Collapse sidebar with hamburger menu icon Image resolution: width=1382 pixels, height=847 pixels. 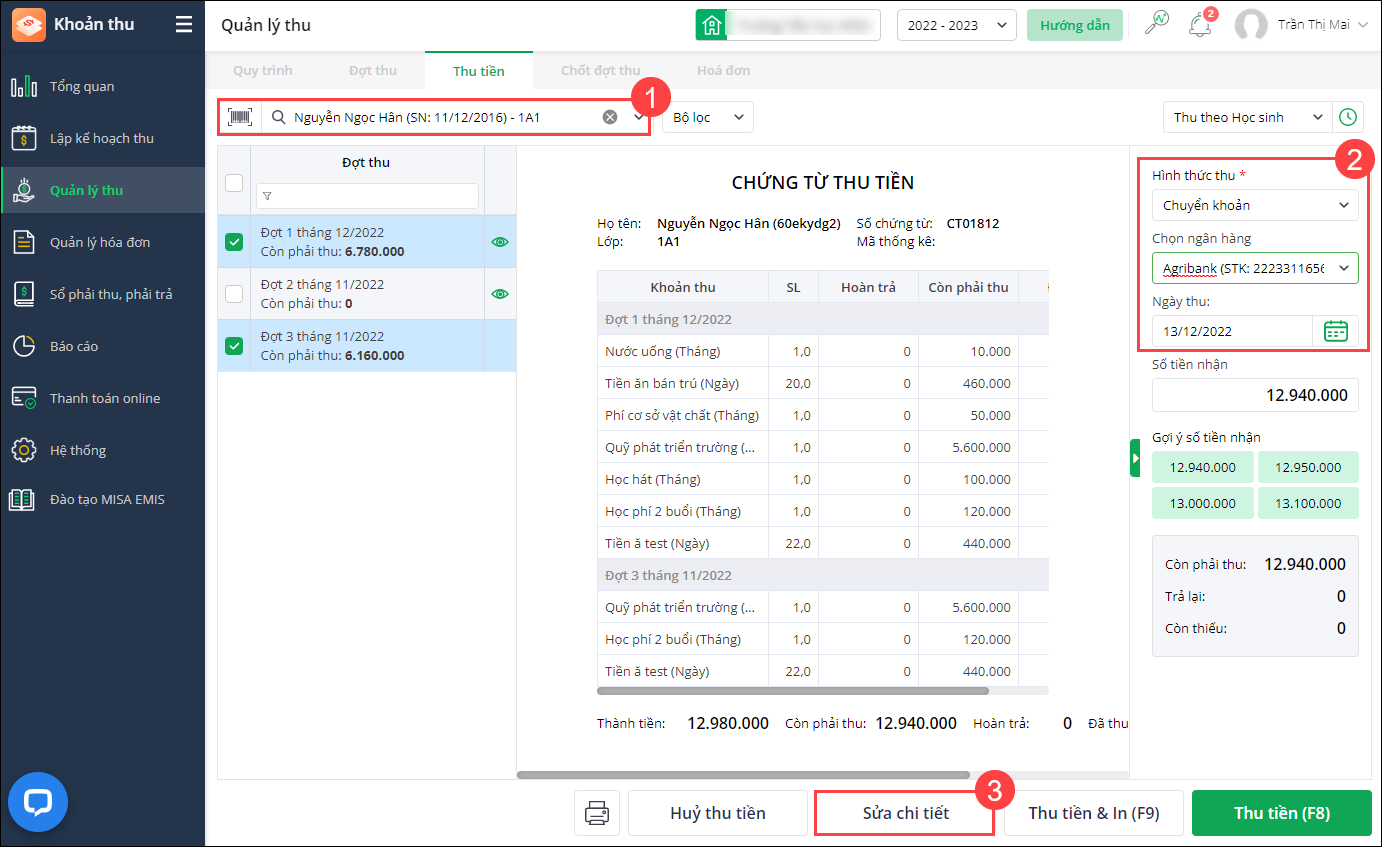point(183,25)
